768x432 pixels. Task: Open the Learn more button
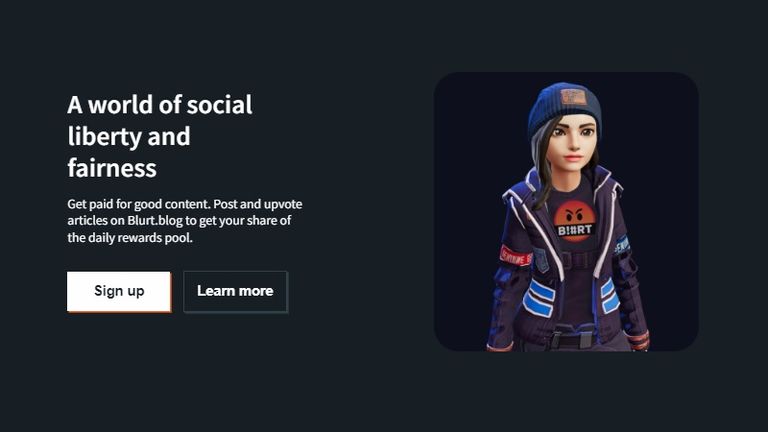point(236,291)
